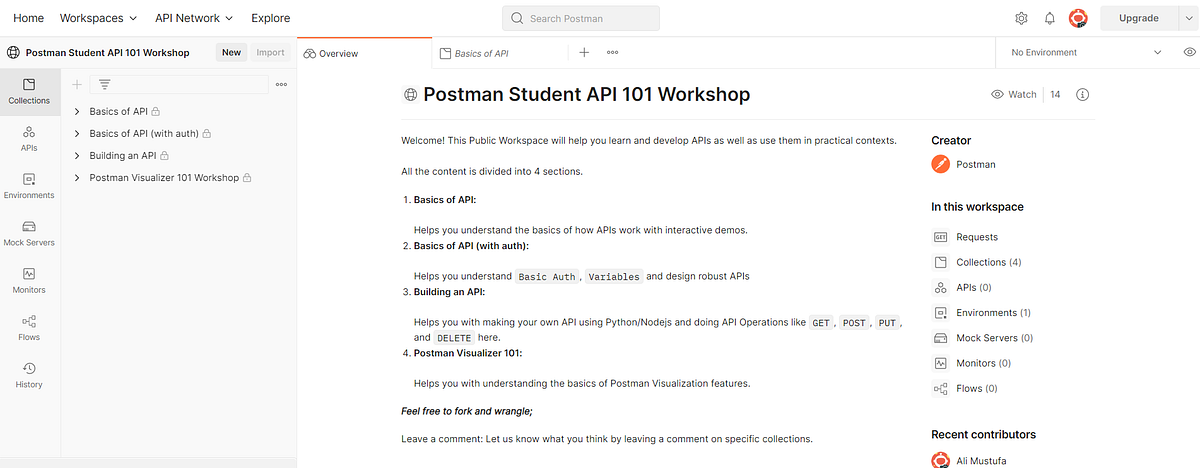The height and width of the screenshot is (468, 1200).
Task: Click the environment quick look eye icon
Action: point(1190,52)
